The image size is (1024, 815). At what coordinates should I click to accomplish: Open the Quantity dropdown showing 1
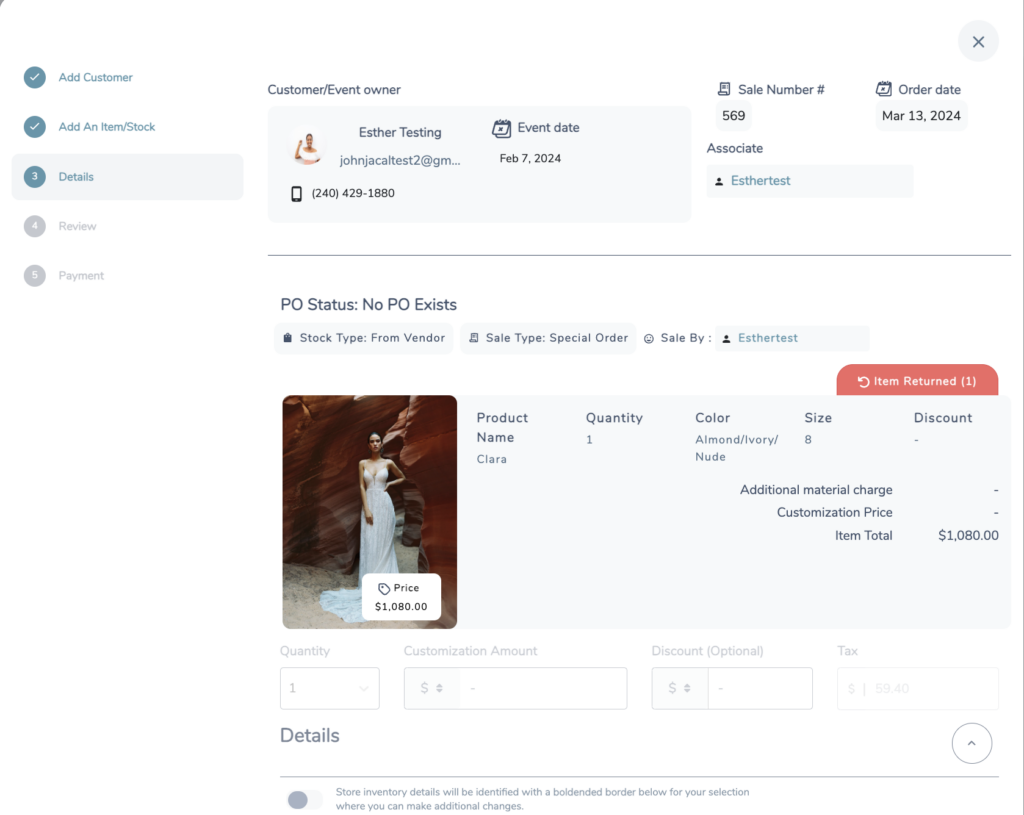pos(330,688)
